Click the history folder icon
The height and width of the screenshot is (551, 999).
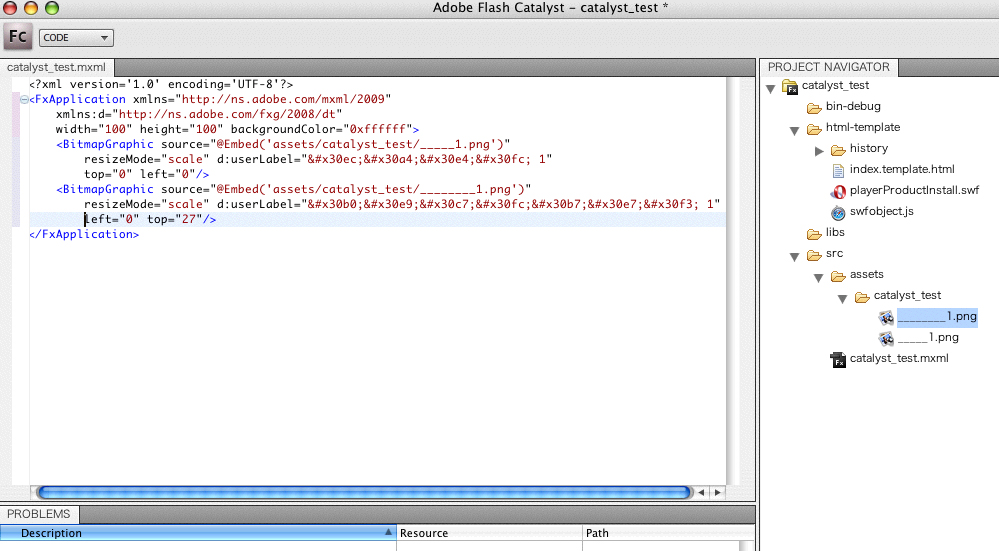838,150
